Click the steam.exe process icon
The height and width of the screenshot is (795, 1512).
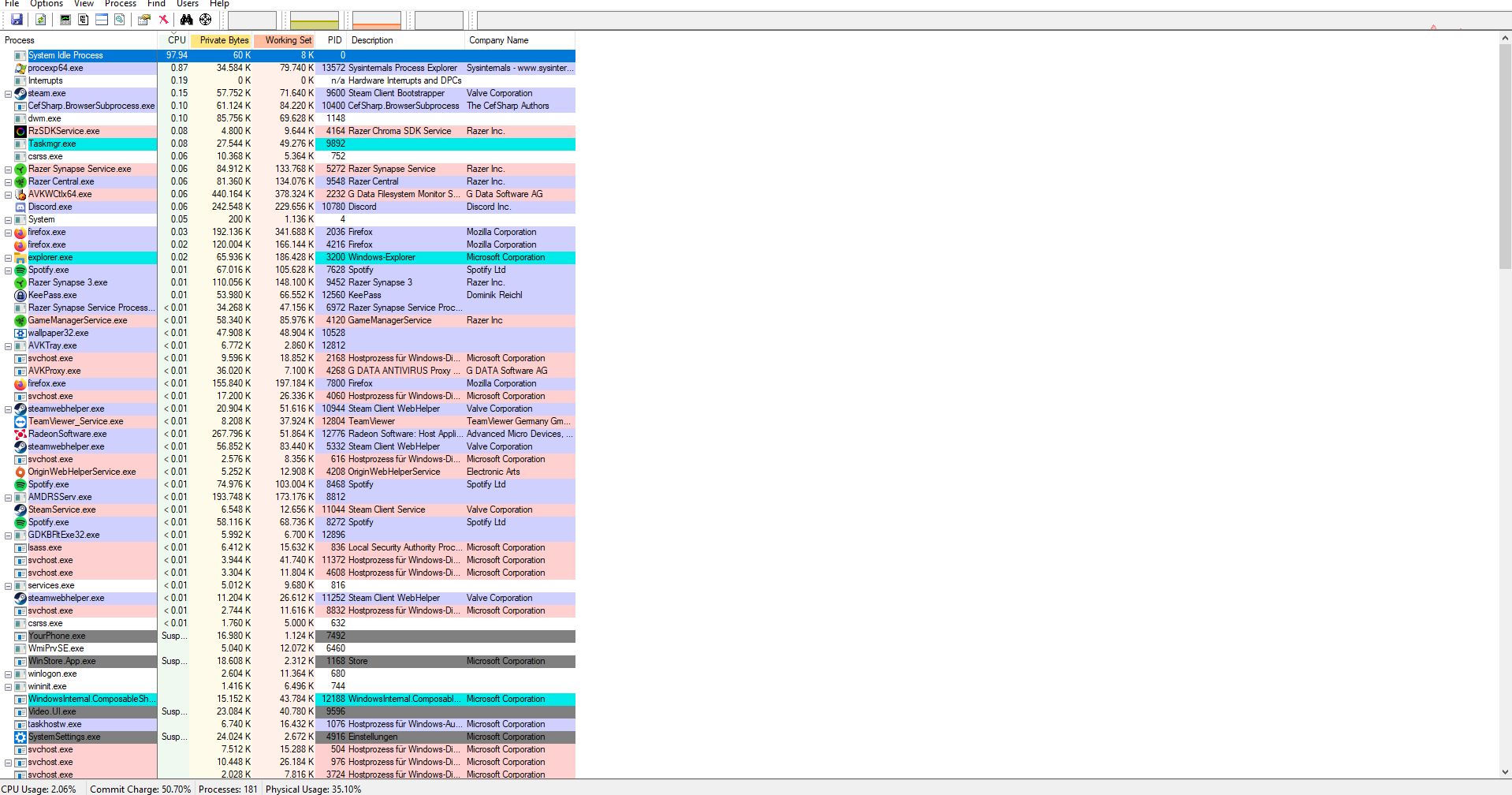20,93
